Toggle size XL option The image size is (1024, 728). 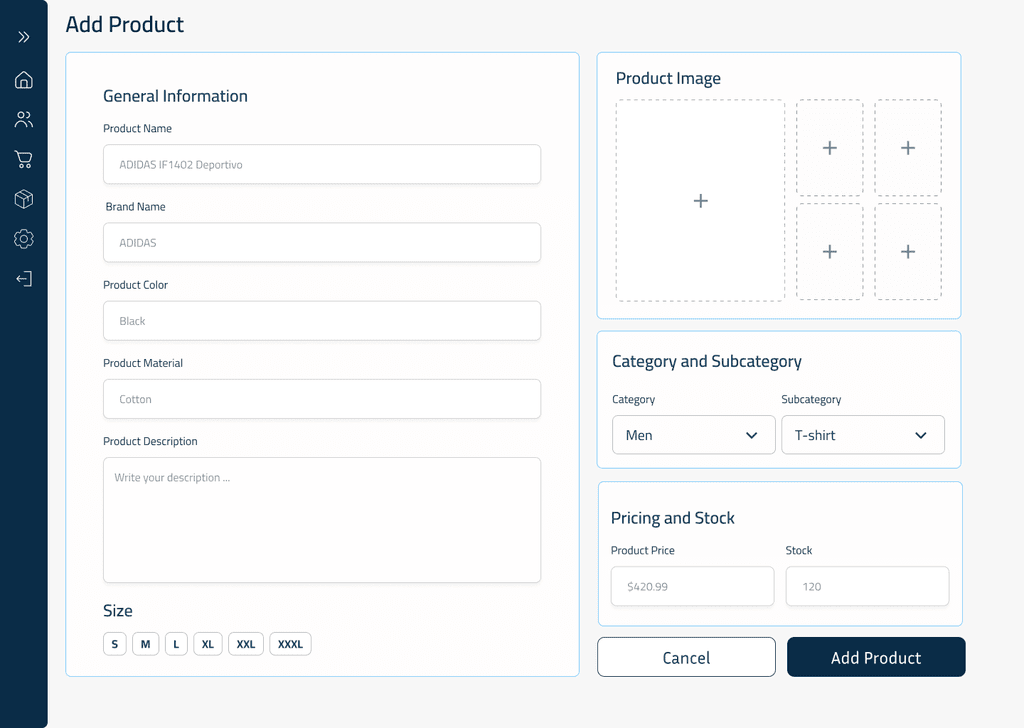click(208, 644)
